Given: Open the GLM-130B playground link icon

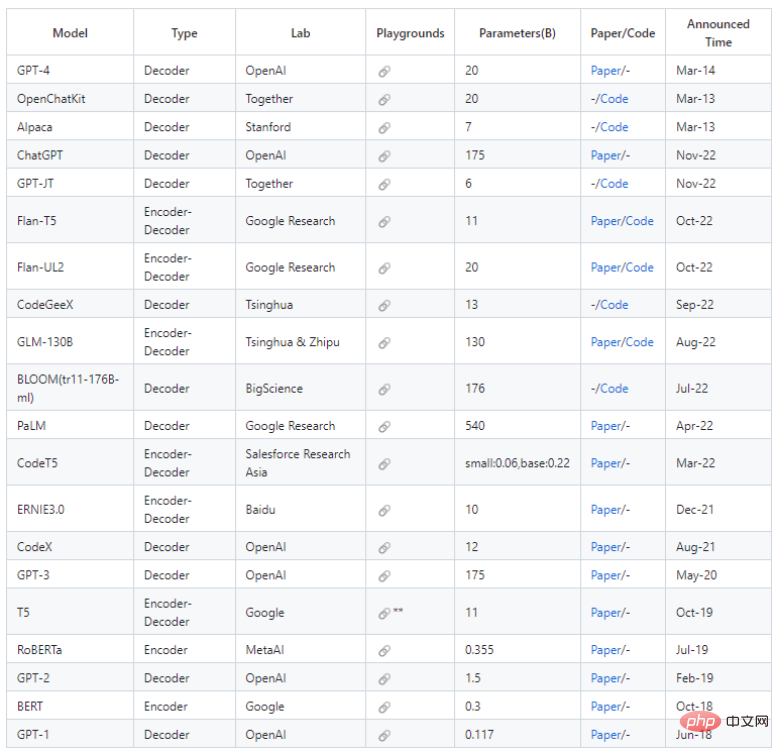Looking at the screenshot, I should tap(384, 343).
